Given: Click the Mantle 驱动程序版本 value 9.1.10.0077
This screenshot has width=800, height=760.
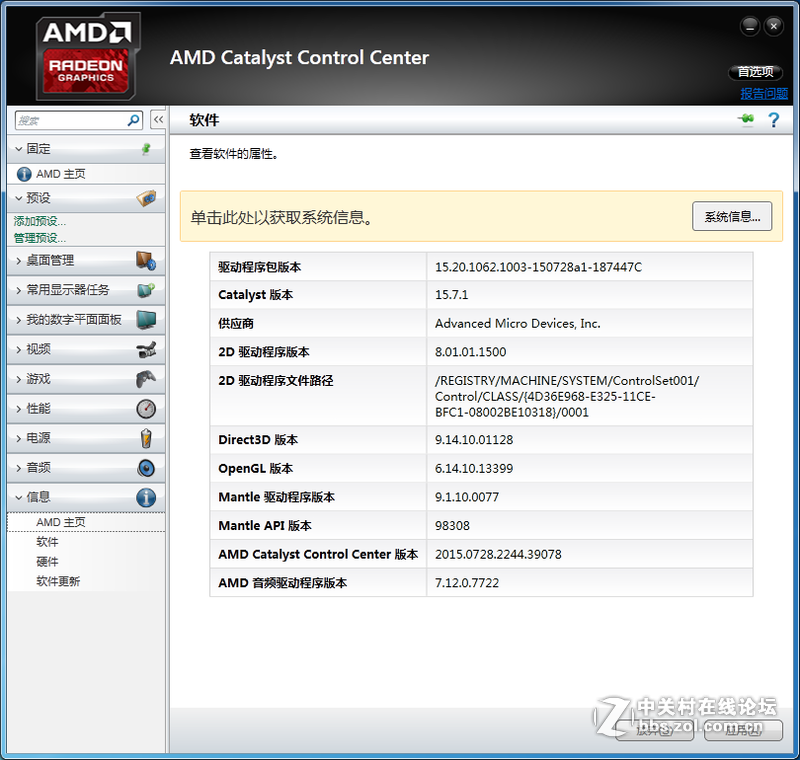Looking at the screenshot, I should click(x=467, y=497).
